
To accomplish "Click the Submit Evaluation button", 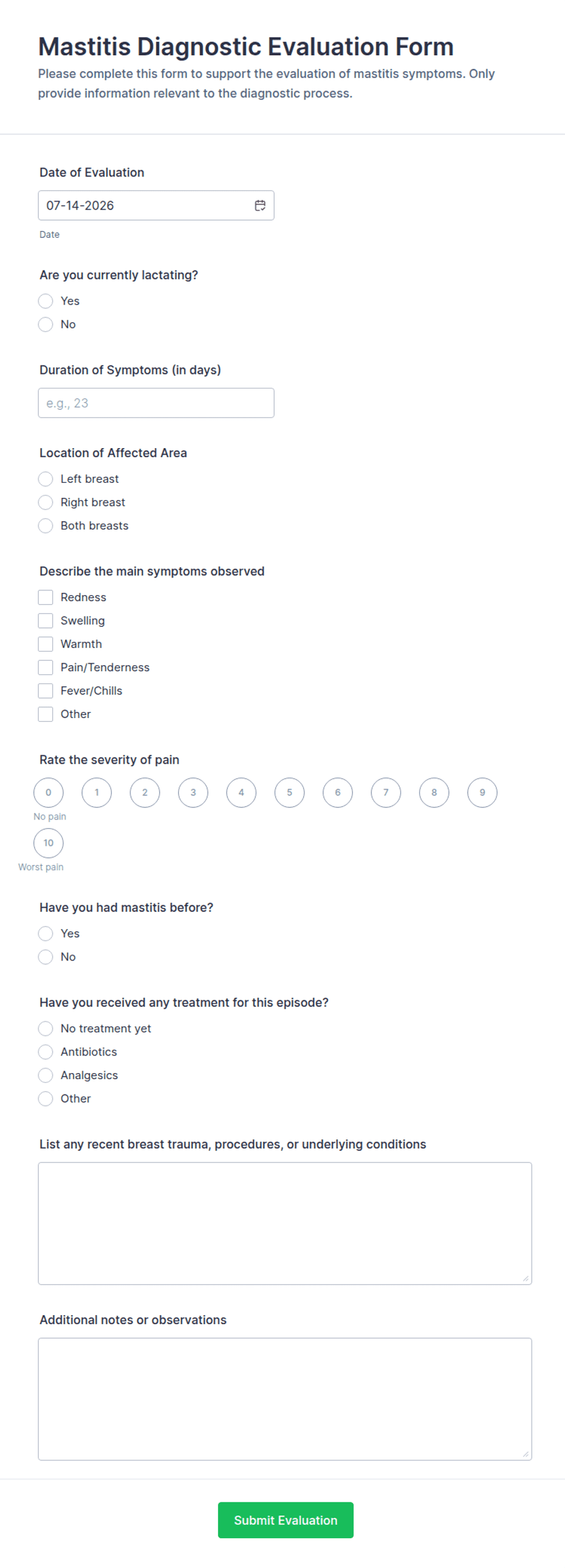I will pos(286,1520).
